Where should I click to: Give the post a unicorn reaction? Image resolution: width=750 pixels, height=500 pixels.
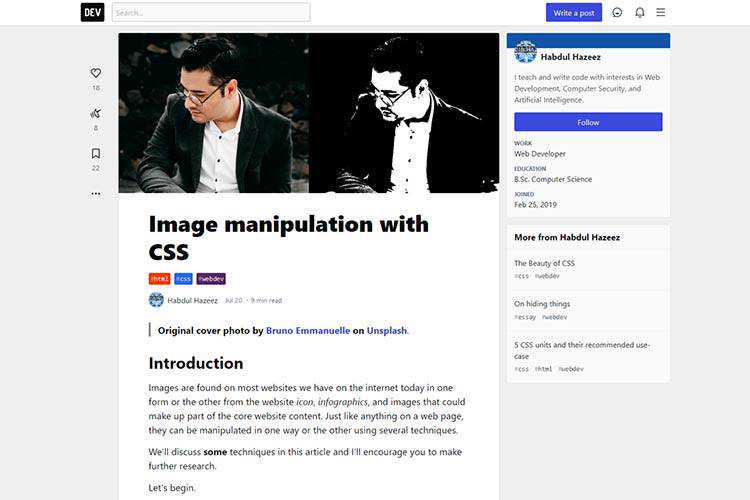[x=96, y=113]
